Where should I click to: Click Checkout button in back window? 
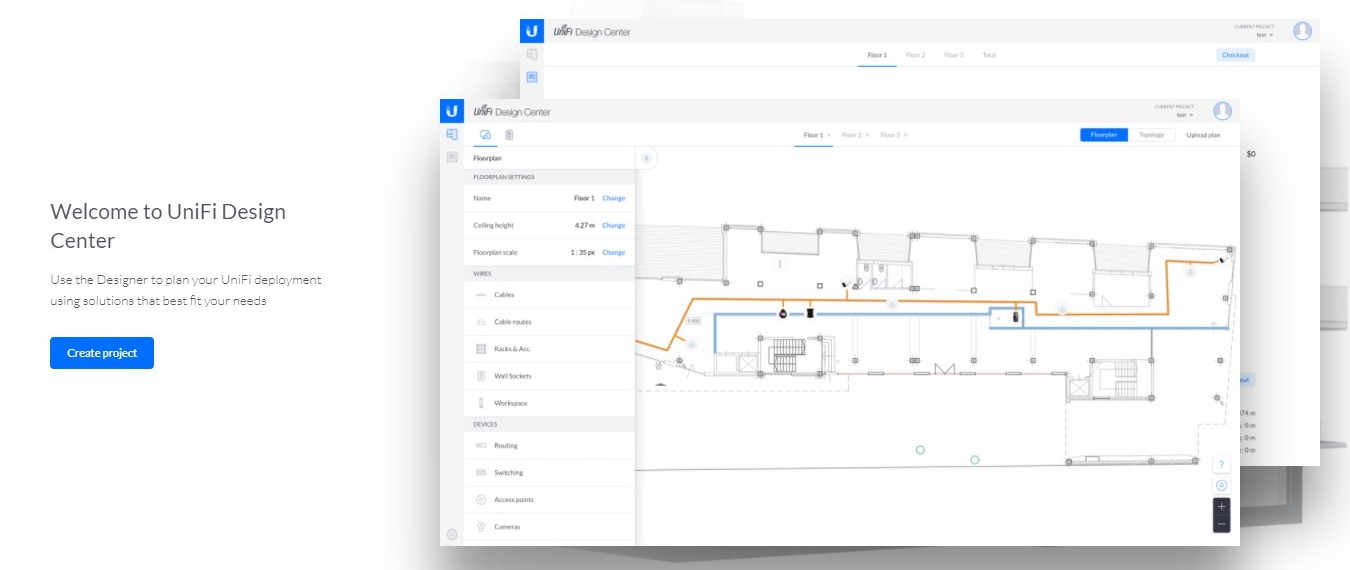pos(1235,55)
